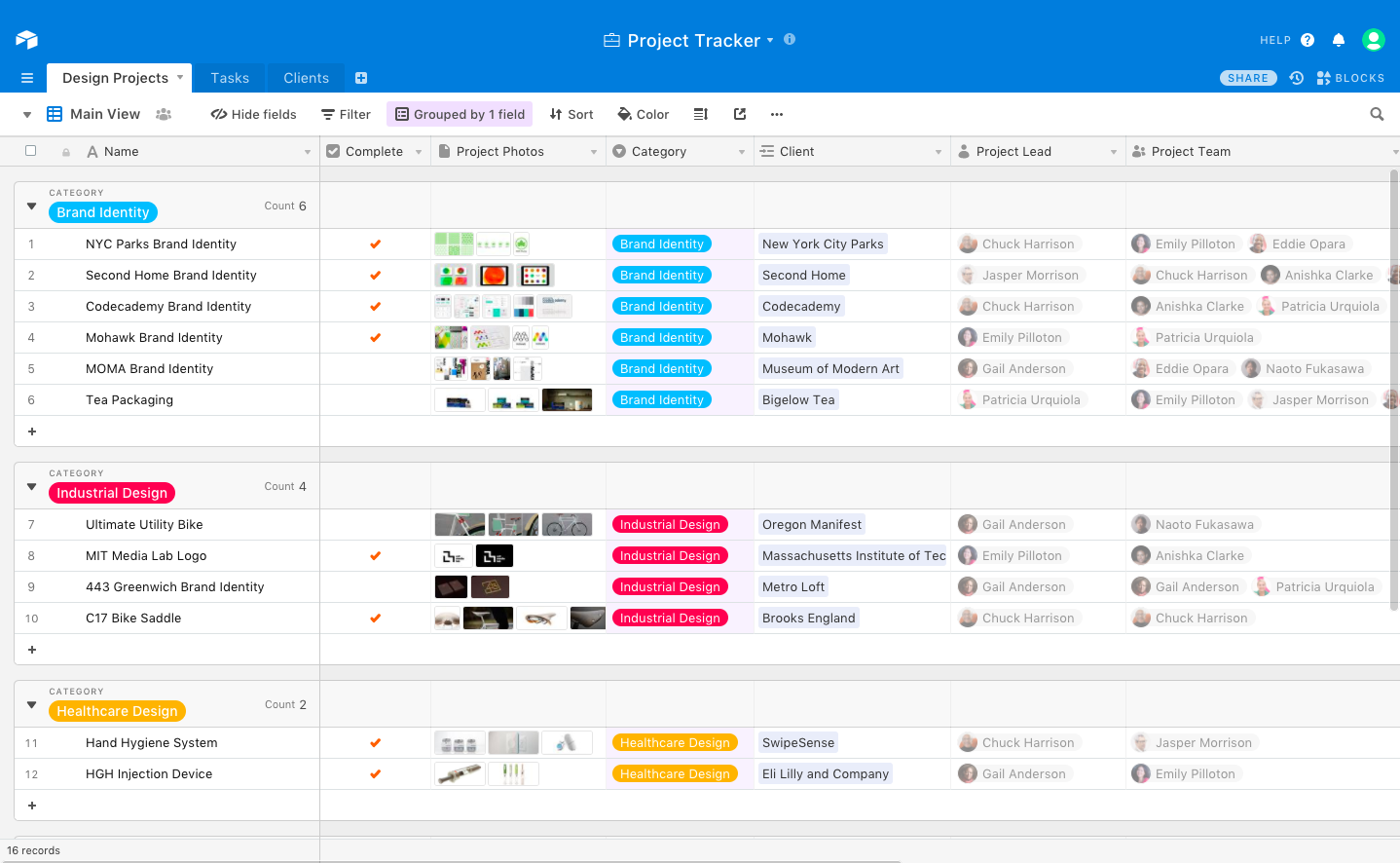Screen dimensions: 1400x863
Task: Click the notifications bell icon
Action: [1339, 40]
